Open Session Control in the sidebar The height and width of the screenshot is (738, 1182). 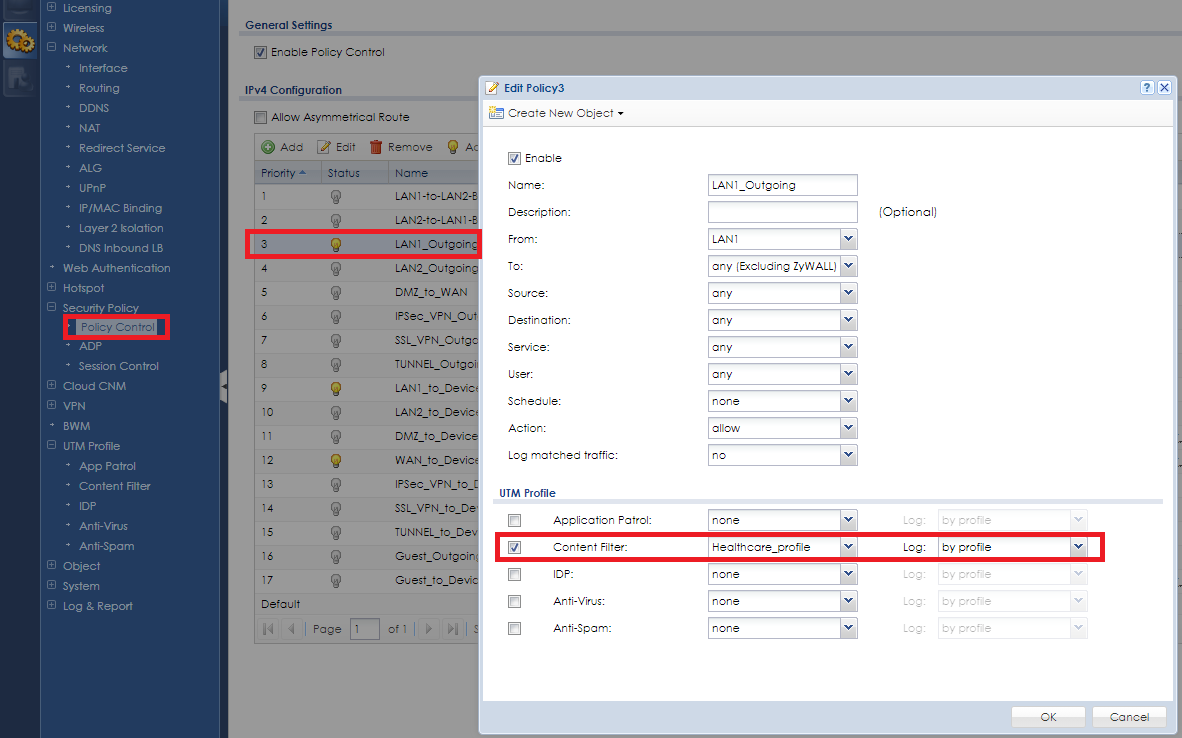point(118,366)
